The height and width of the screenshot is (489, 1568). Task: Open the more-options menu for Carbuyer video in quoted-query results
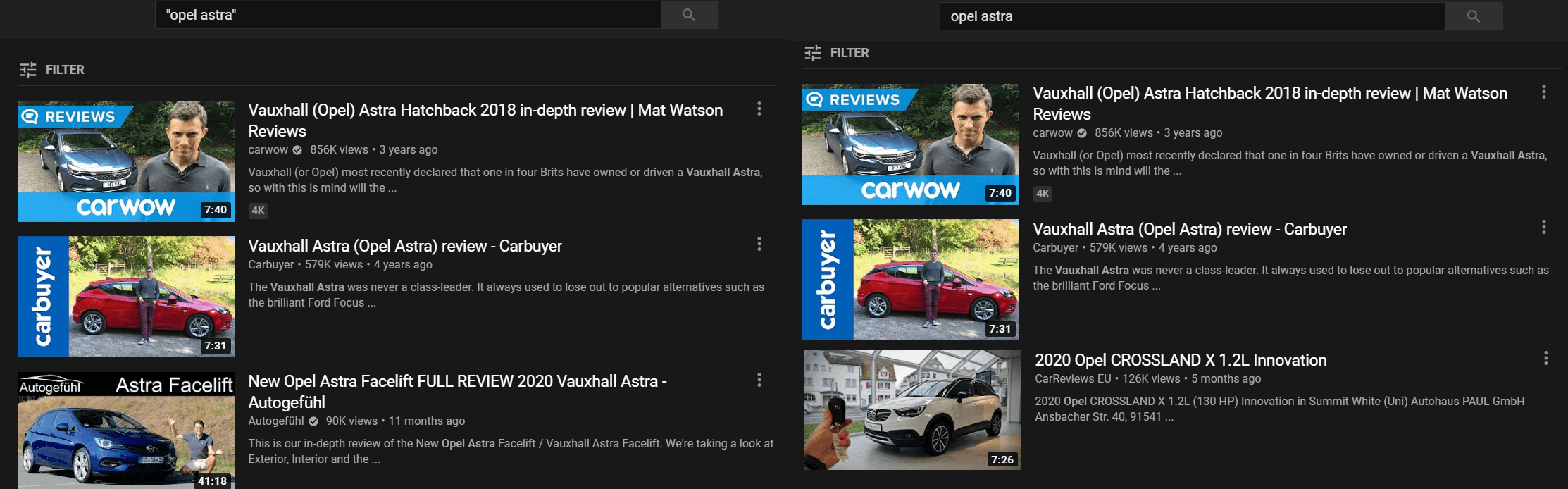(x=759, y=244)
